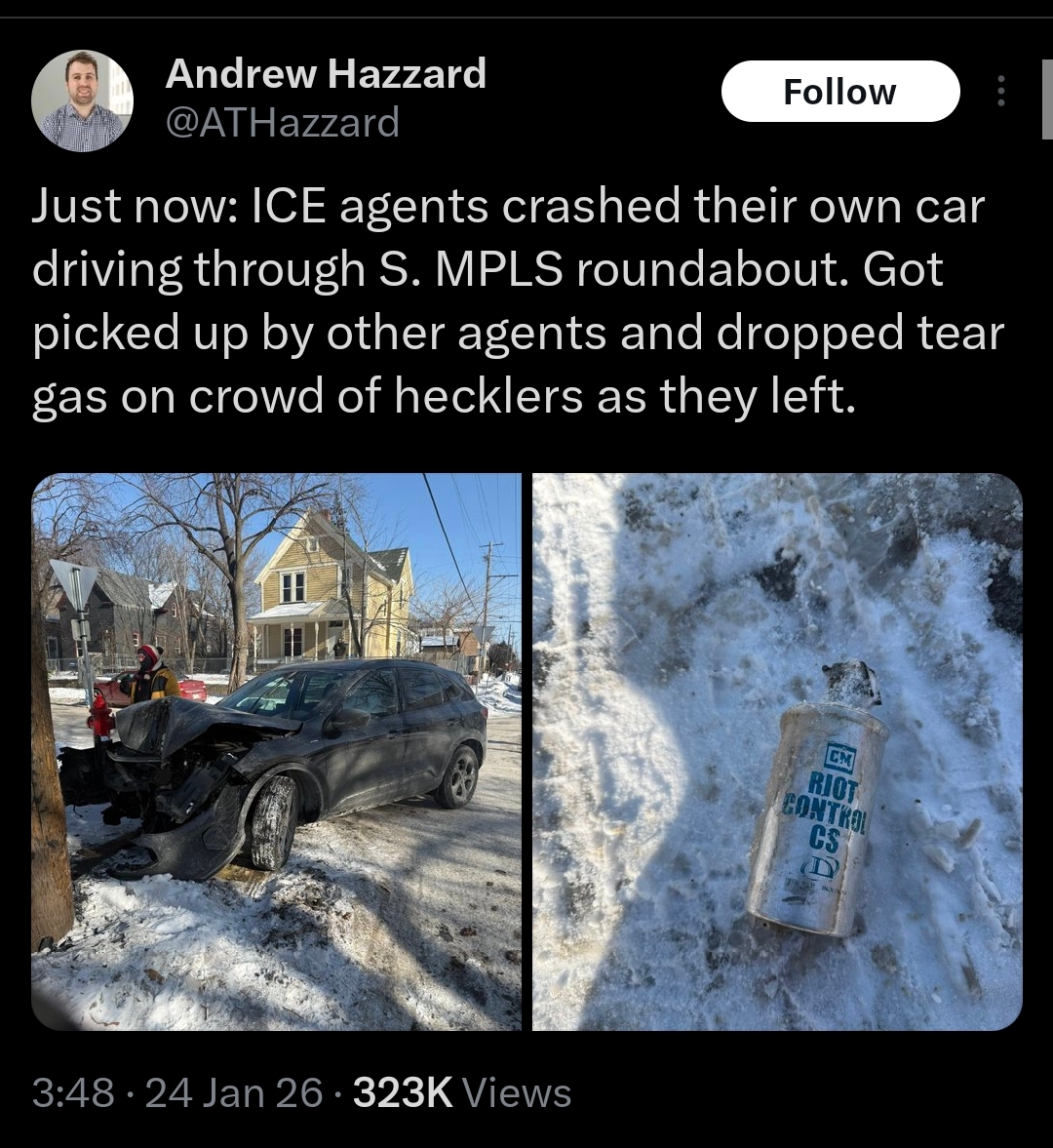Click the 24 Jan 26 timestamp
The image size is (1053, 1148).
(233, 1093)
